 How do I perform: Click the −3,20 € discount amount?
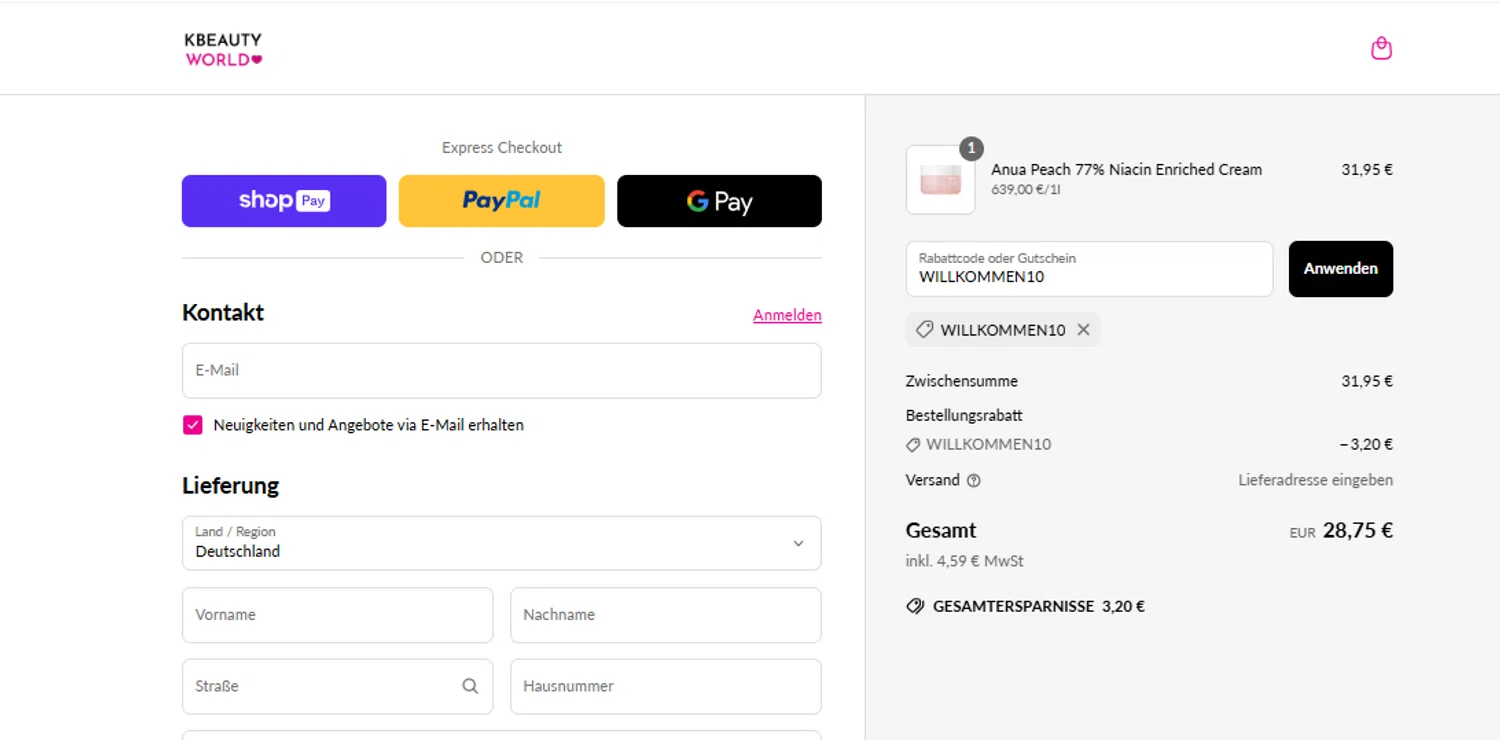click(1366, 444)
